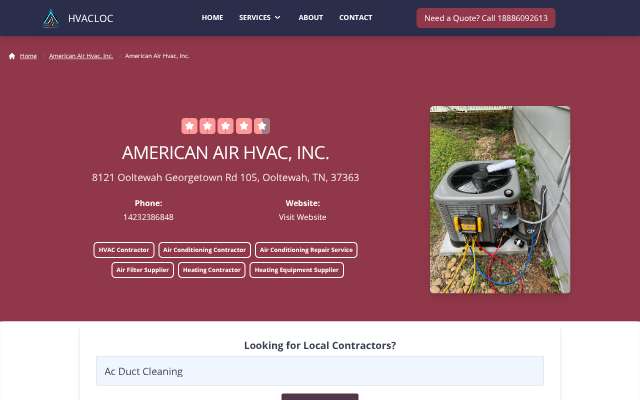Click the fifth half-filled rating star
The image size is (640, 400).
pyautogui.click(x=262, y=126)
